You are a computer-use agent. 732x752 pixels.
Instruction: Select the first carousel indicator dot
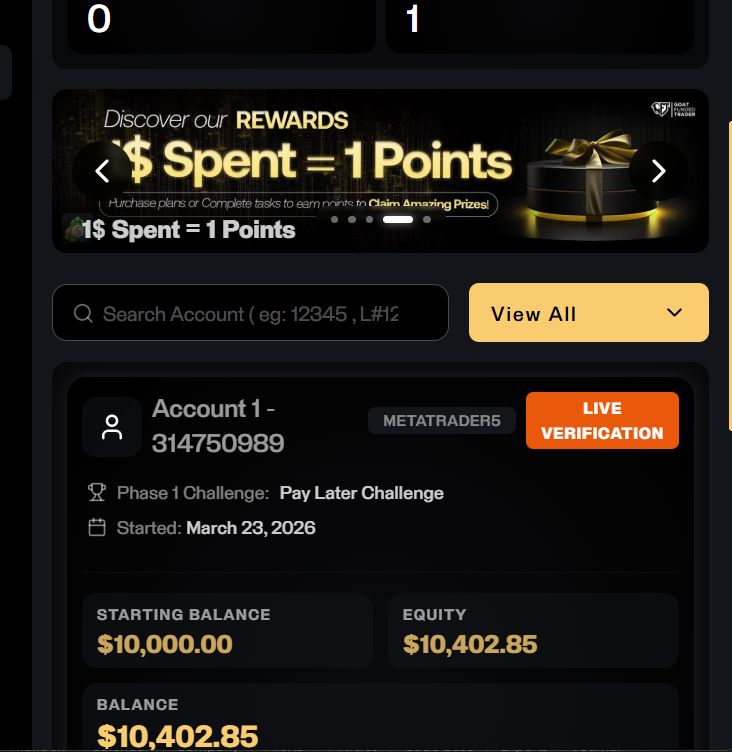[334, 219]
